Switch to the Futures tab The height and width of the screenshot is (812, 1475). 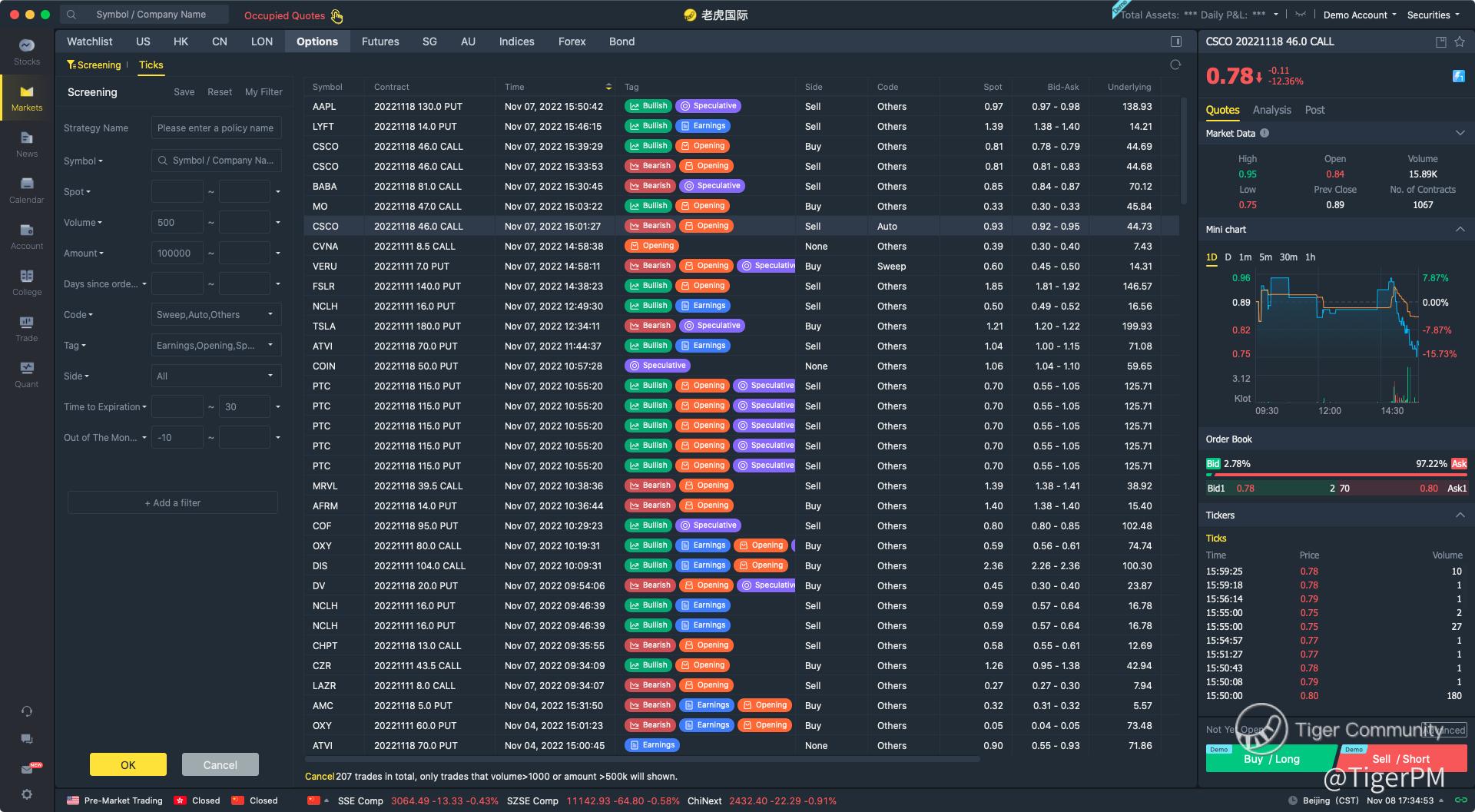pos(380,41)
